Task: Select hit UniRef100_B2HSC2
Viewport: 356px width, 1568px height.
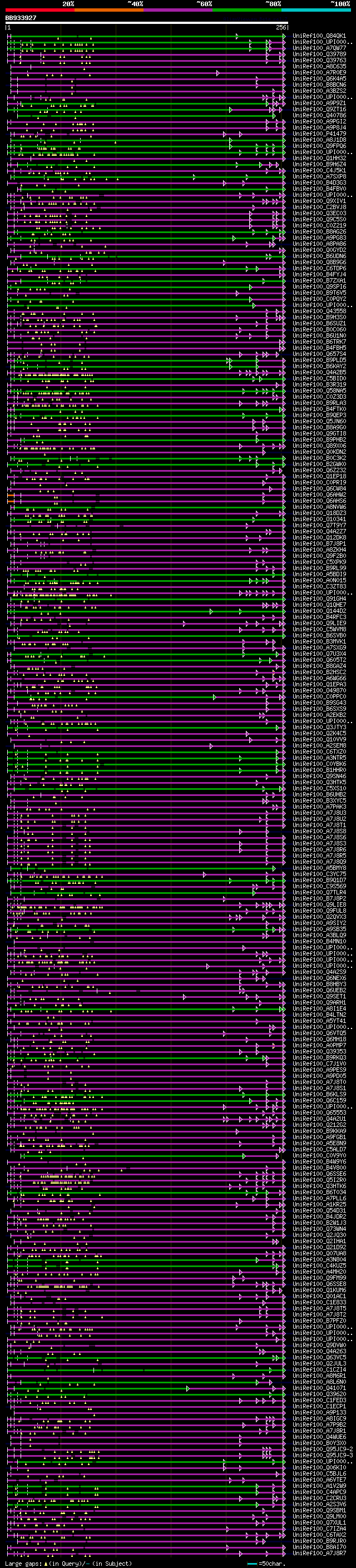Action: pyautogui.click(x=319, y=672)
